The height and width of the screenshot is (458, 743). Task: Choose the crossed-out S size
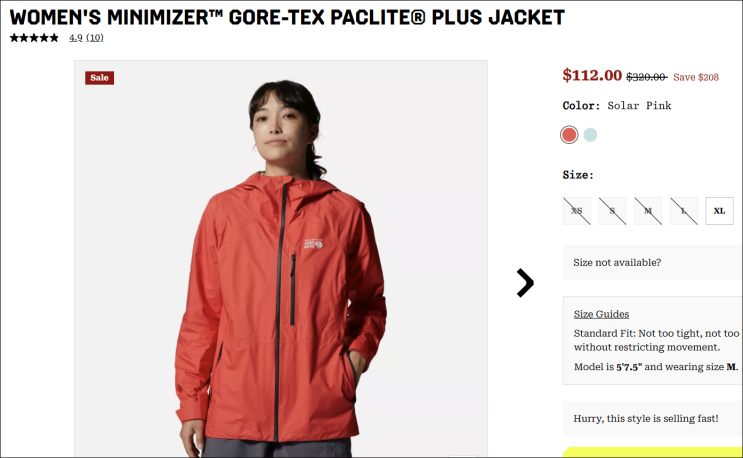pyautogui.click(x=612, y=211)
